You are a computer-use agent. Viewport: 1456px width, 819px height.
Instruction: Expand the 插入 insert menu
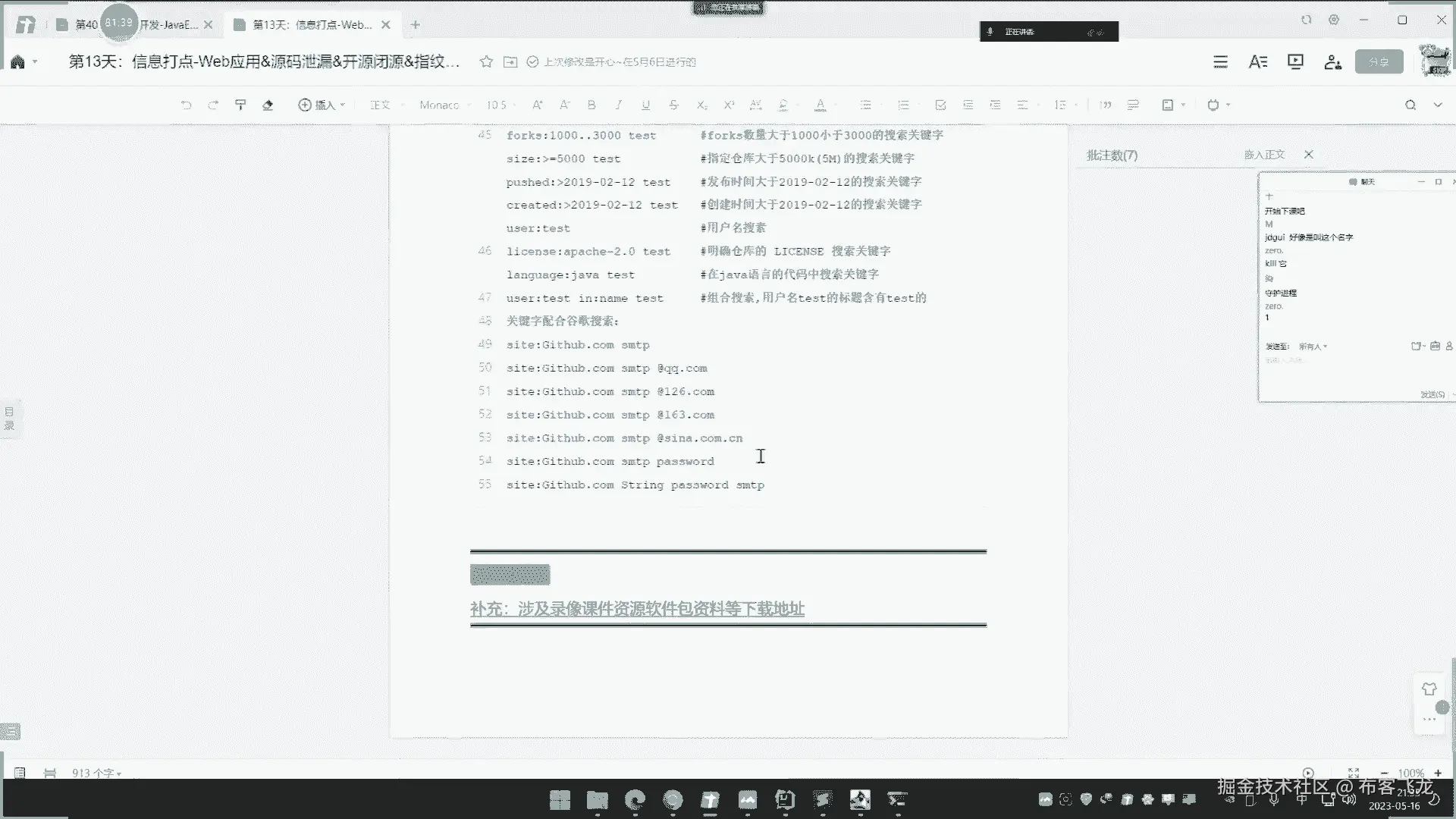(x=322, y=105)
